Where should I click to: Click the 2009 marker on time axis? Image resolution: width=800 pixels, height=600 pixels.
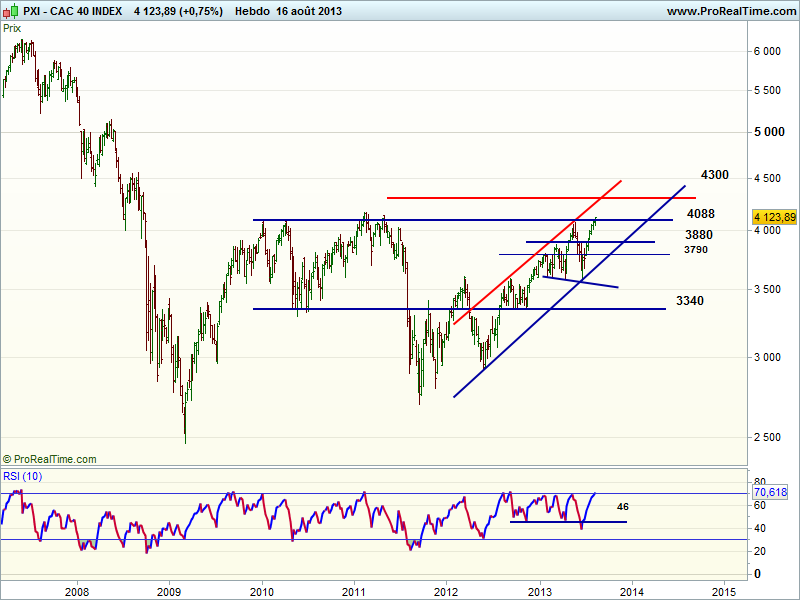pyautogui.click(x=169, y=590)
